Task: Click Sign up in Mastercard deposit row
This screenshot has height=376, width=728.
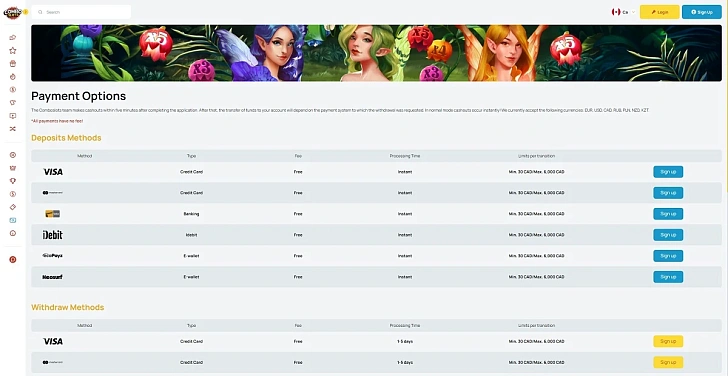Action: tap(668, 193)
